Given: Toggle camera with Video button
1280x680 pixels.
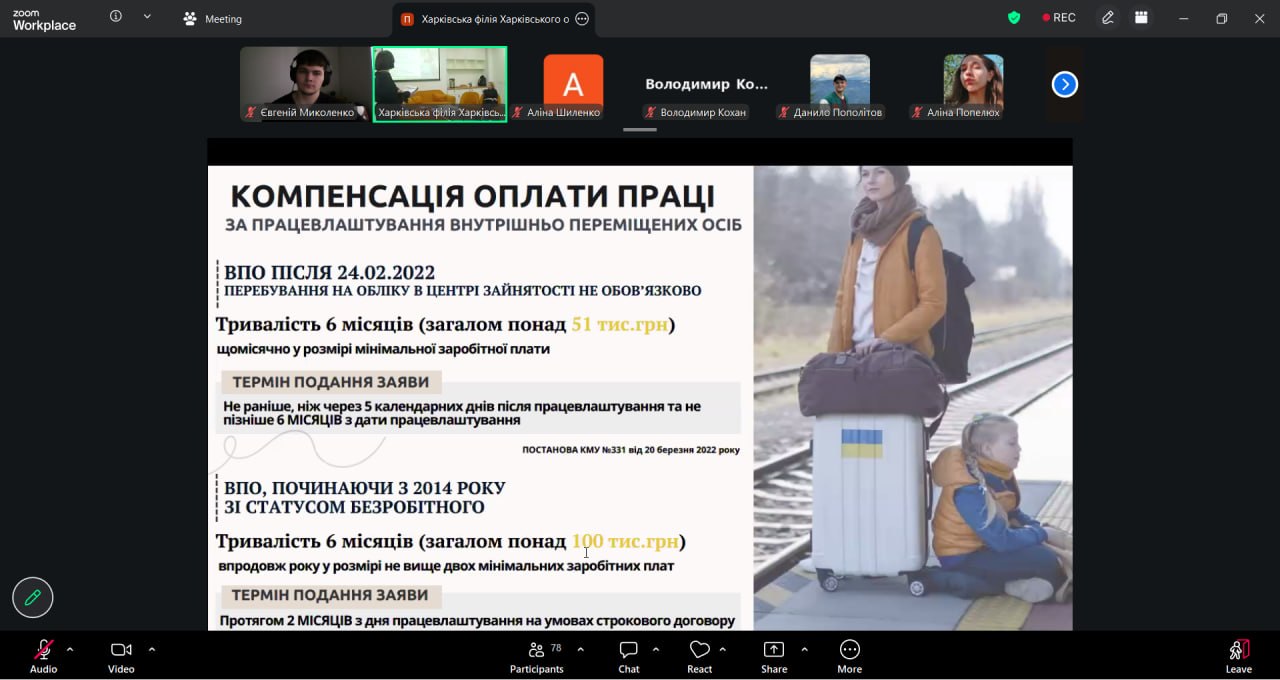Looking at the screenshot, I should pos(121,656).
